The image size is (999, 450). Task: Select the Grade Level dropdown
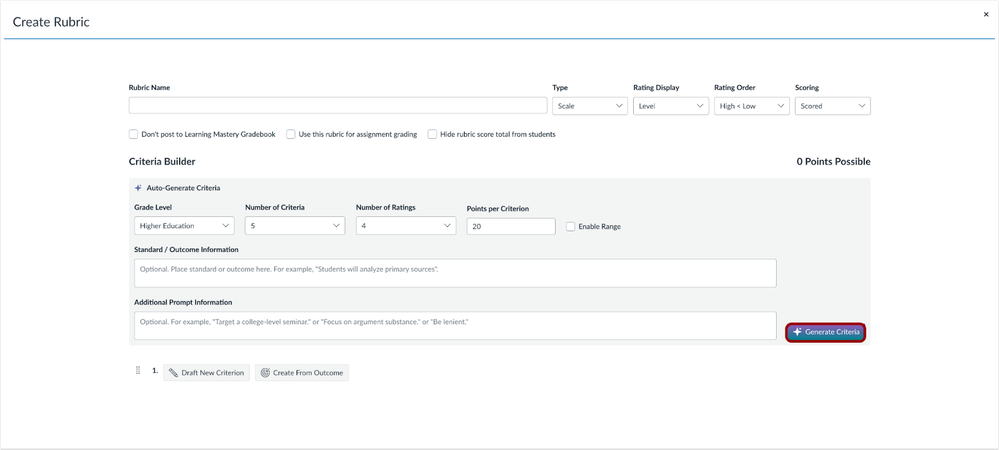184,226
